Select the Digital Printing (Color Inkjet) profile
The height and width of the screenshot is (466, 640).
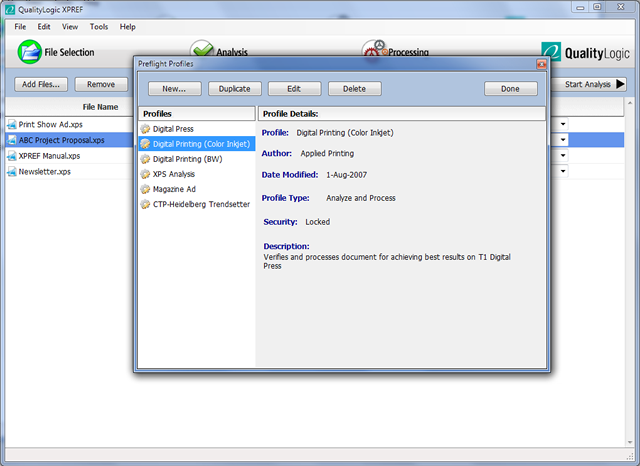(x=197, y=144)
